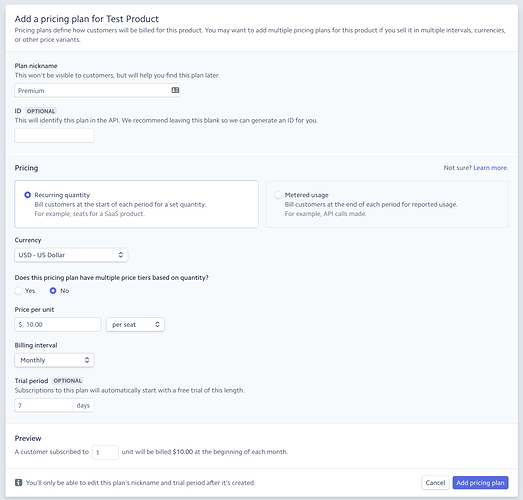Click the Preview unit quantity field
Viewport: 523px width, 500px height.
click(105, 452)
